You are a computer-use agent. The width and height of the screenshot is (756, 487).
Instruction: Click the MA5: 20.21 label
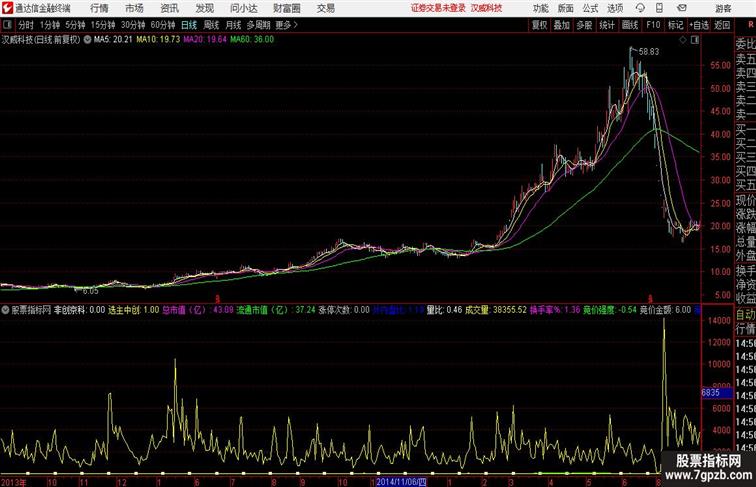point(113,40)
